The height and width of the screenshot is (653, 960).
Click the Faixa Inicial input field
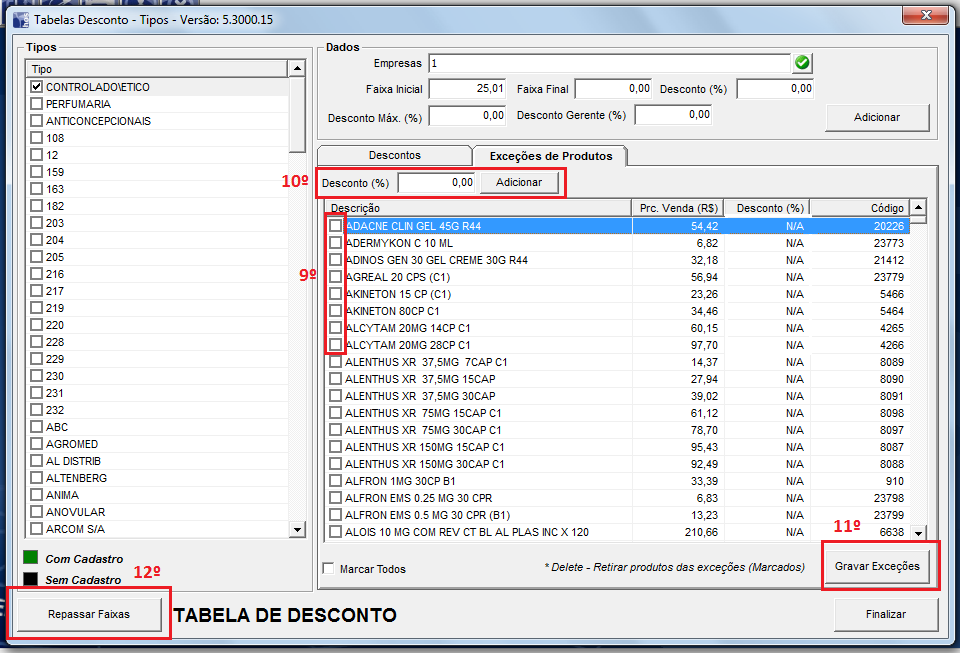(467, 89)
